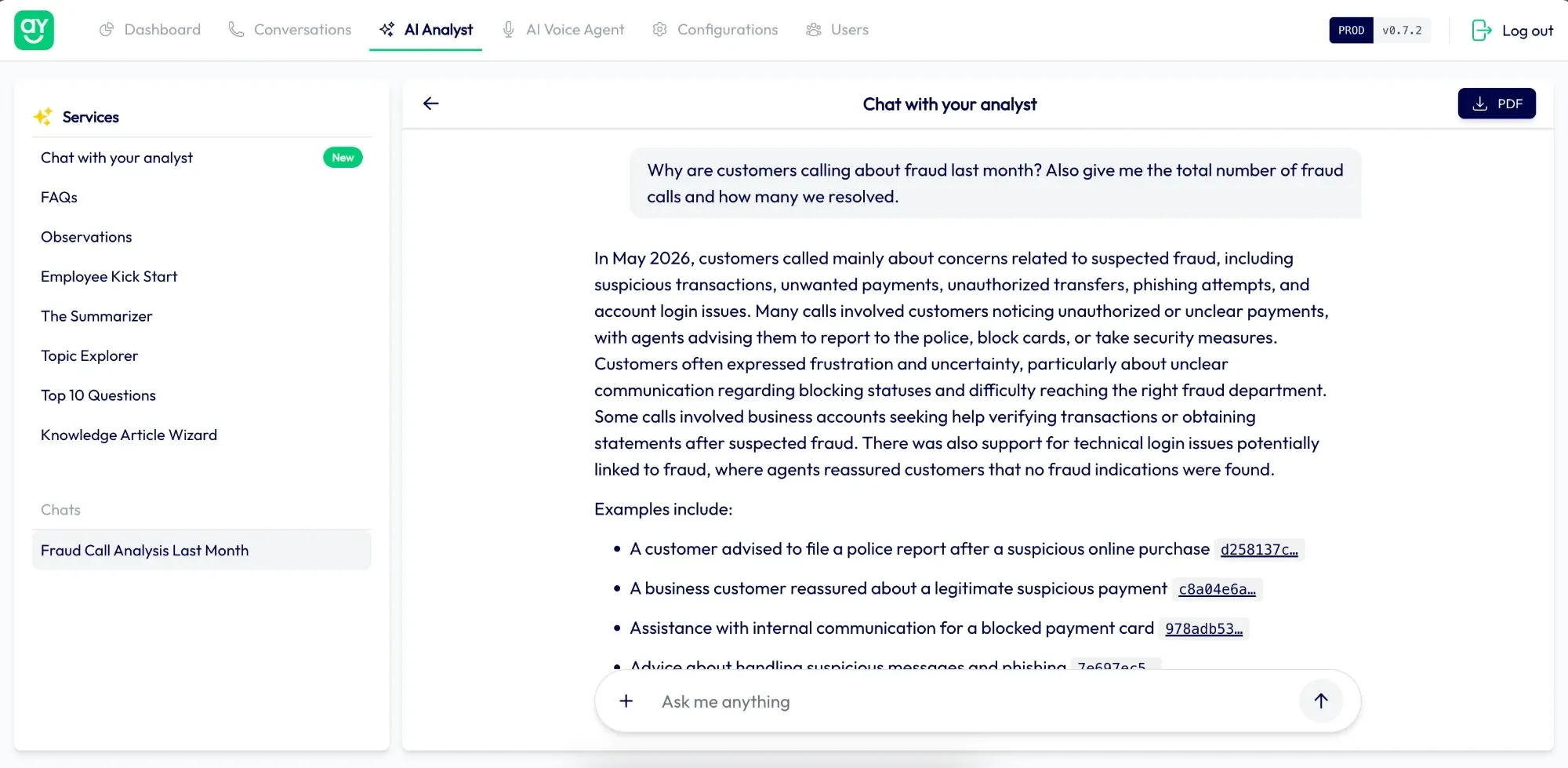Click the PROD environment badge
Screen dimensions: 1568x768
1351,31
